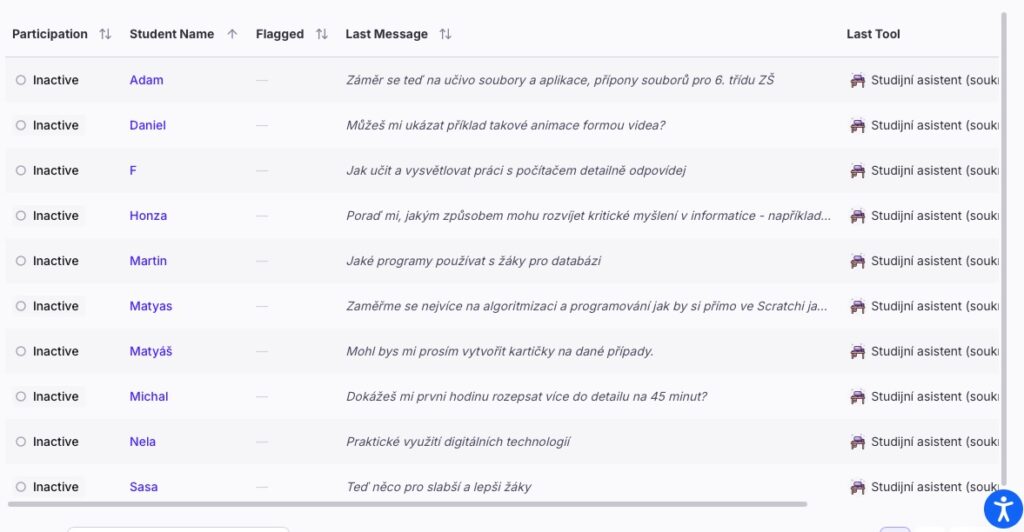Click the assistant icon in Sasa's row

pyautogui.click(x=857, y=487)
